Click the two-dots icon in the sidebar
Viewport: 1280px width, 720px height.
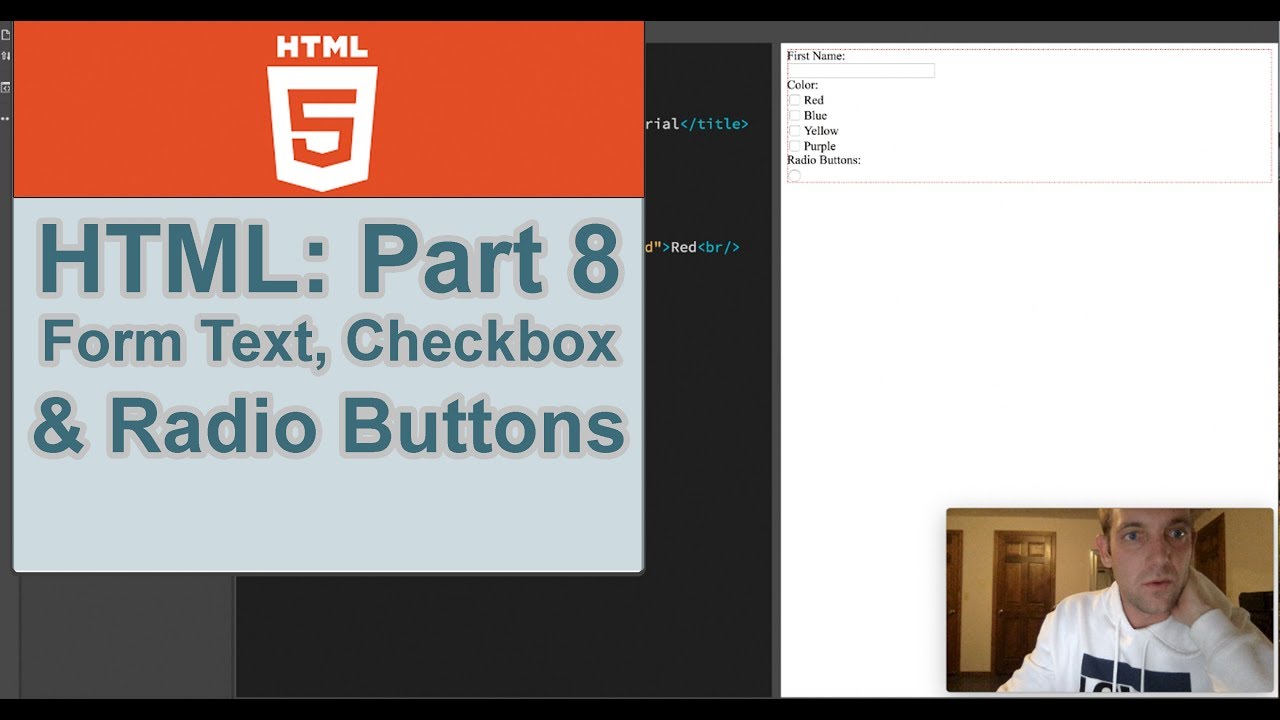[x=5, y=118]
